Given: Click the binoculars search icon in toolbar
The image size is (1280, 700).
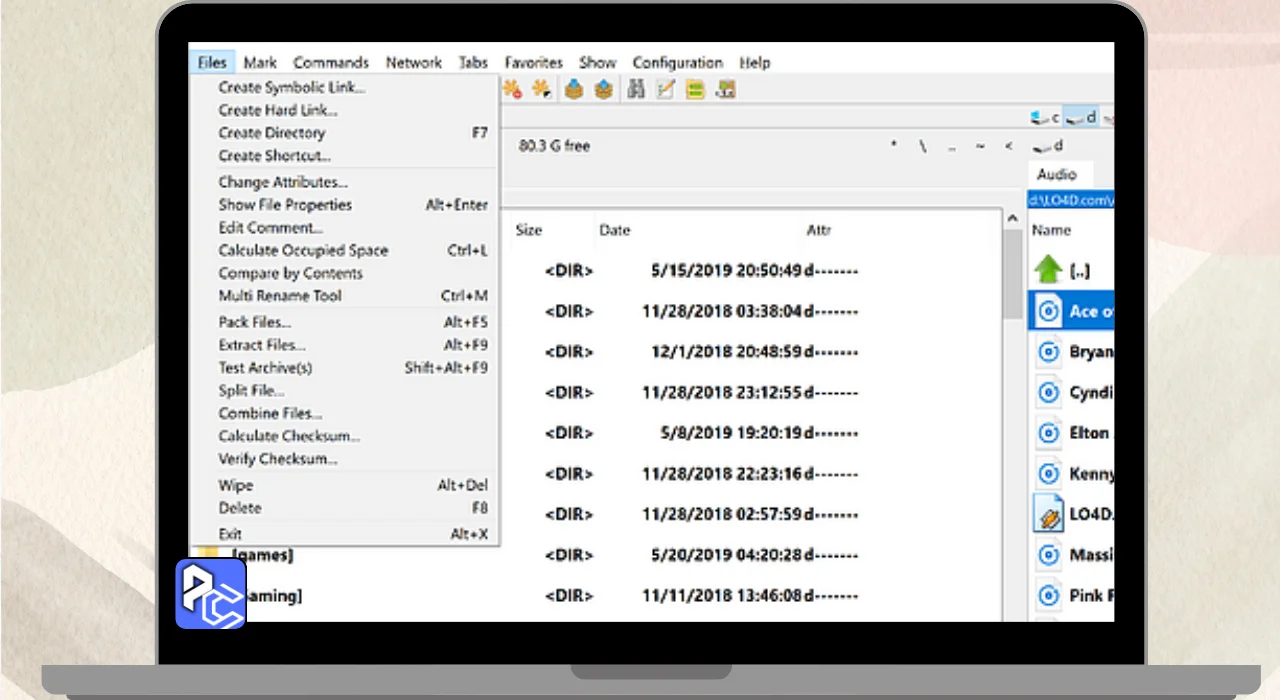Looking at the screenshot, I should pyautogui.click(x=636, y=89).
